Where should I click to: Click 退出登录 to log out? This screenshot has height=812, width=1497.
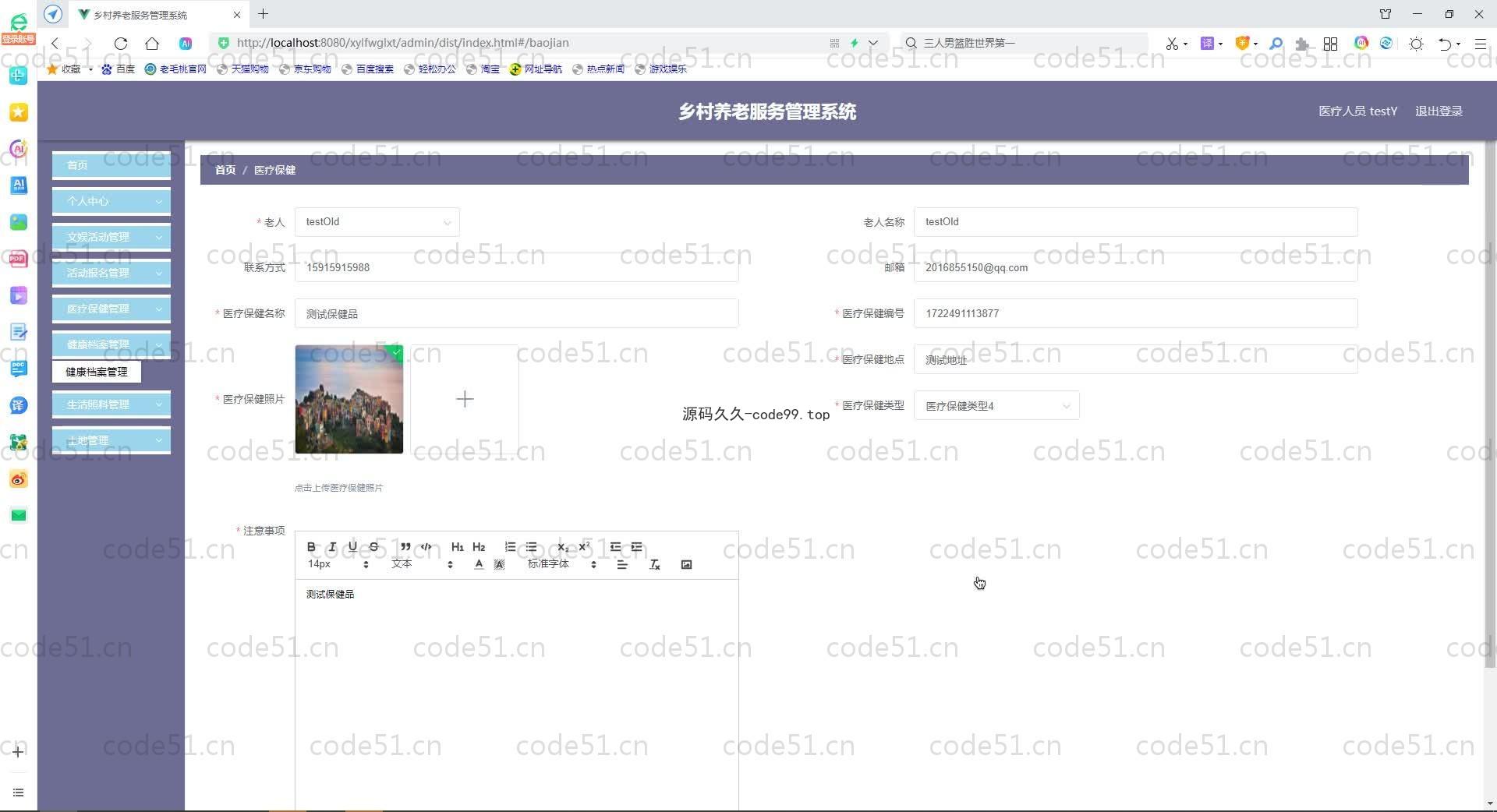(1439, 111)
